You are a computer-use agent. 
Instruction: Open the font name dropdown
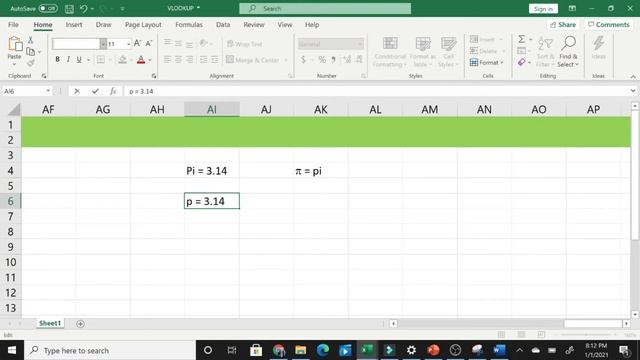coord(103,44)
